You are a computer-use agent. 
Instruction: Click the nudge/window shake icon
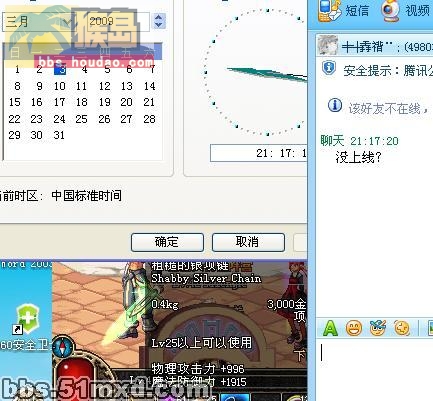[x=402, y=328]
